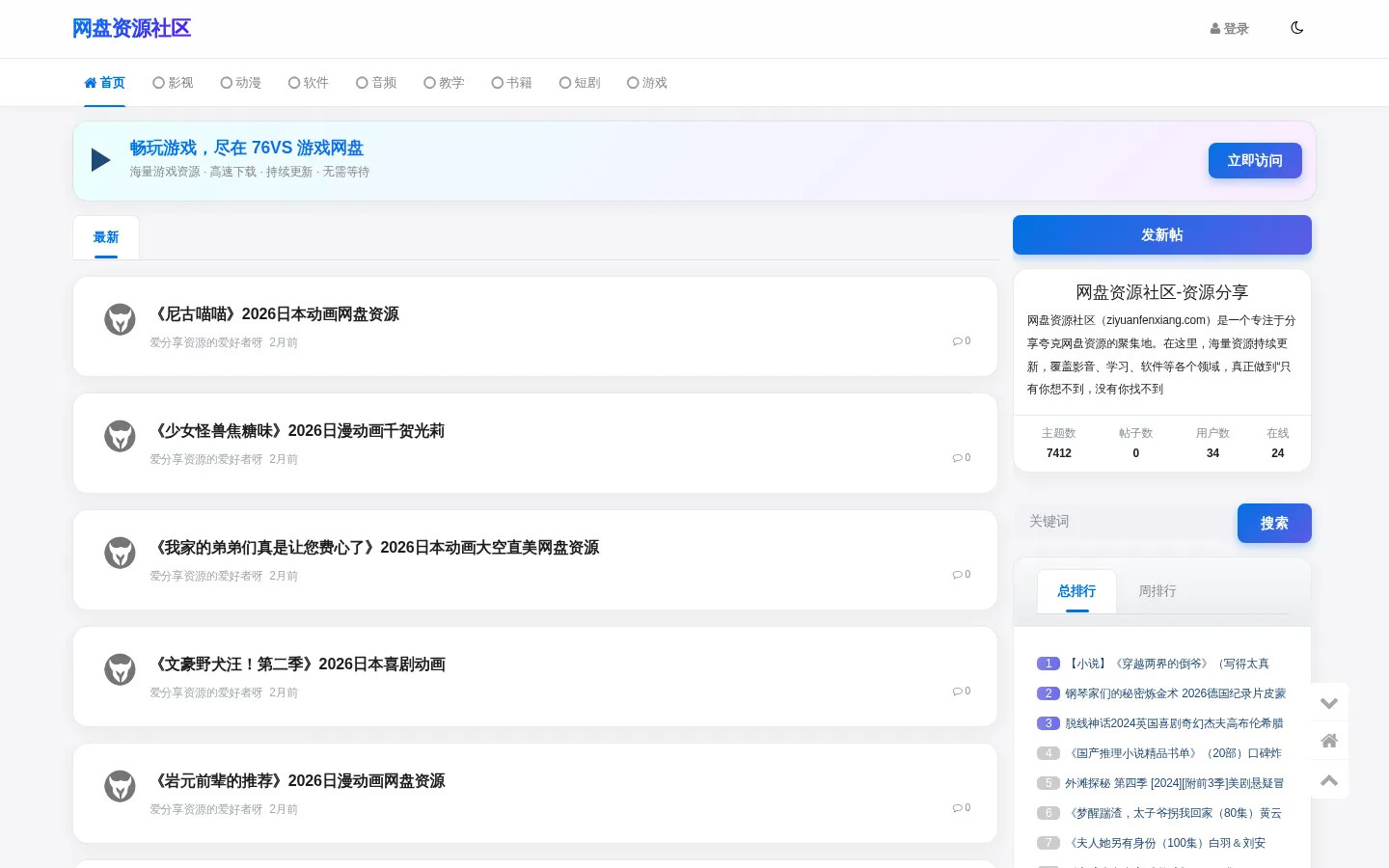Open ranked item 5 外滩探秘 第四季
Screen dimensions: 1389x868
click(x=1174, y=783)
